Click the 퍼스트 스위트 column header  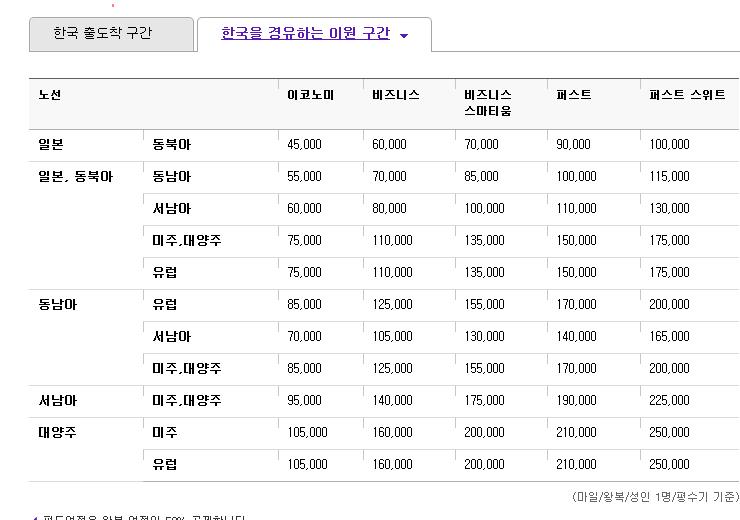point(687,95)
